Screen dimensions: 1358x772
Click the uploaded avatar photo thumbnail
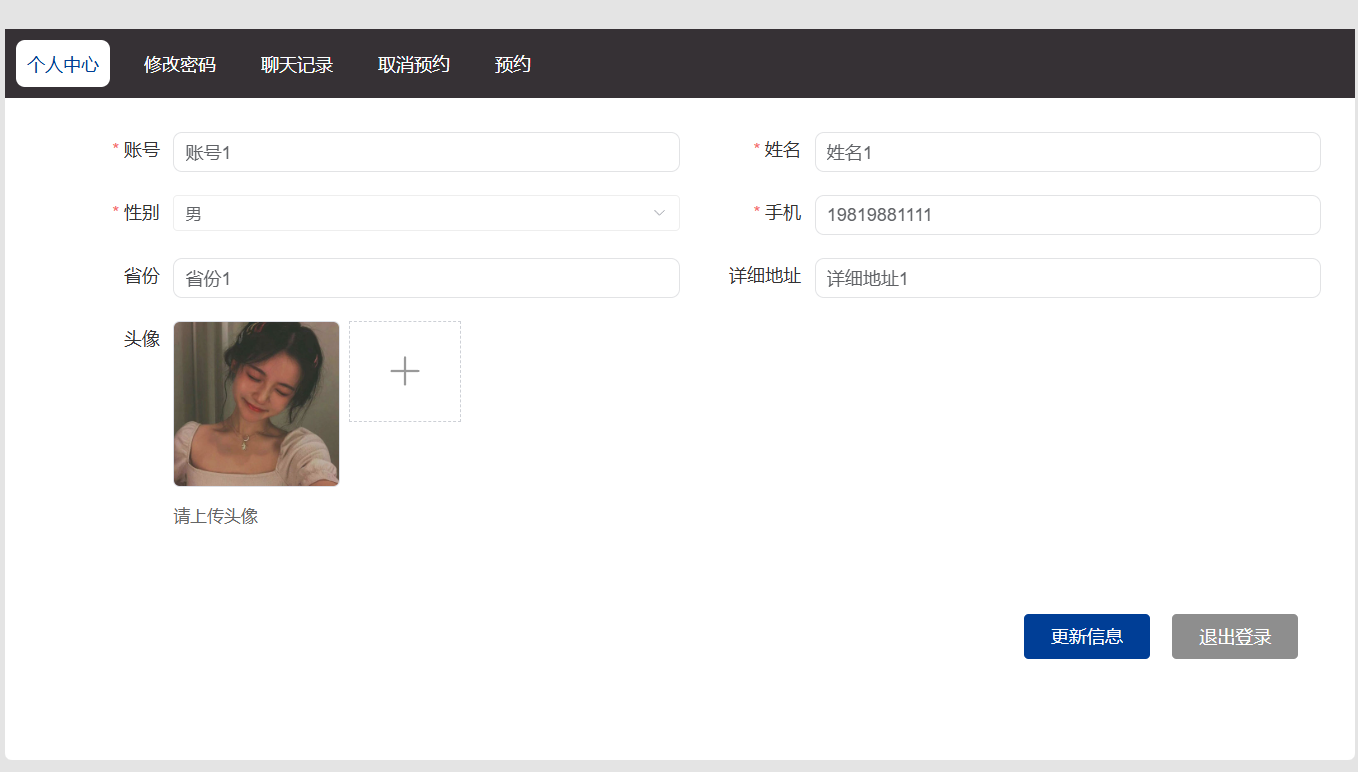pos(256,404)
